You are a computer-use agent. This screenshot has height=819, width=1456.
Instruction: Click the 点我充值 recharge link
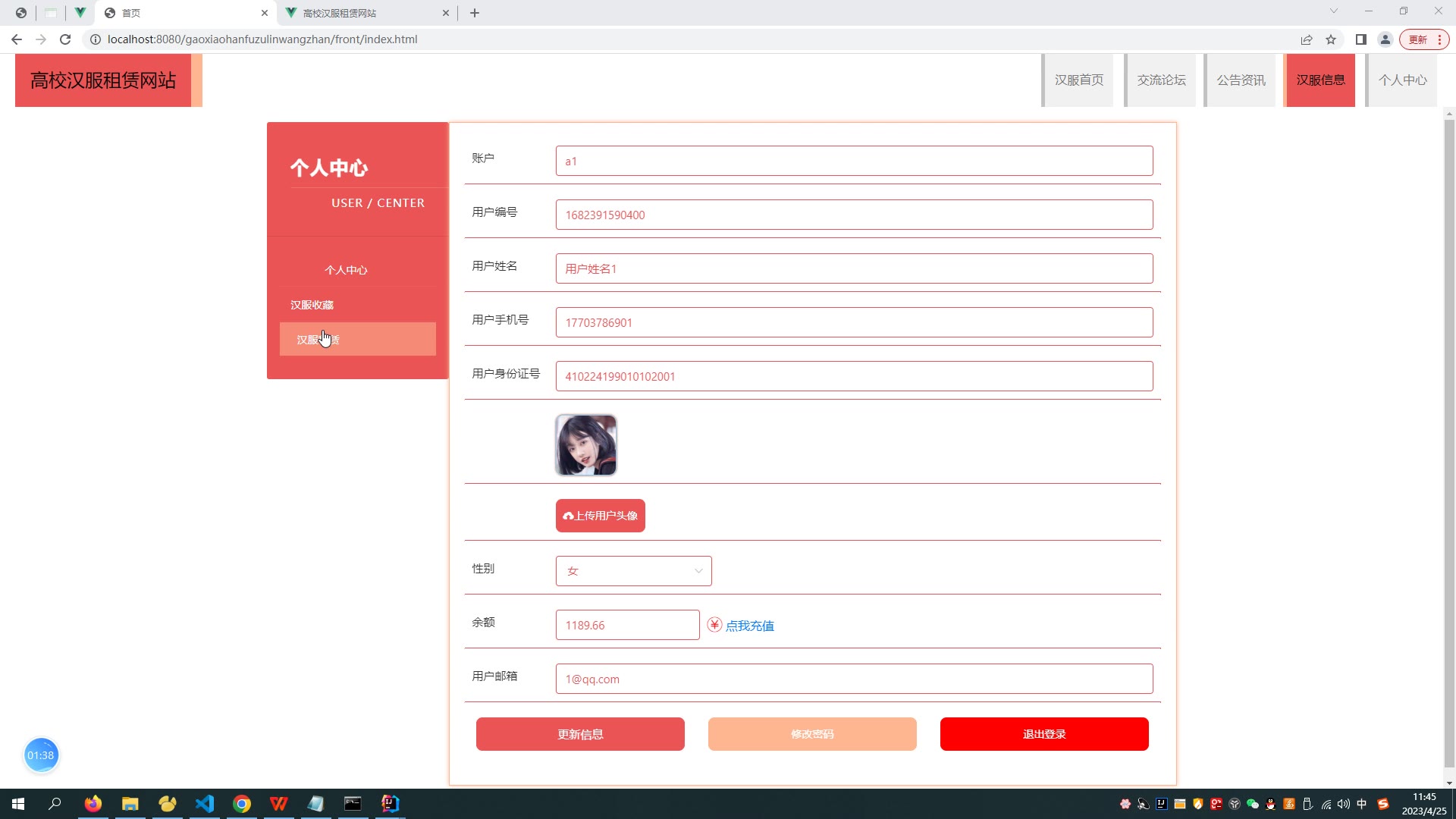[749, 626]
